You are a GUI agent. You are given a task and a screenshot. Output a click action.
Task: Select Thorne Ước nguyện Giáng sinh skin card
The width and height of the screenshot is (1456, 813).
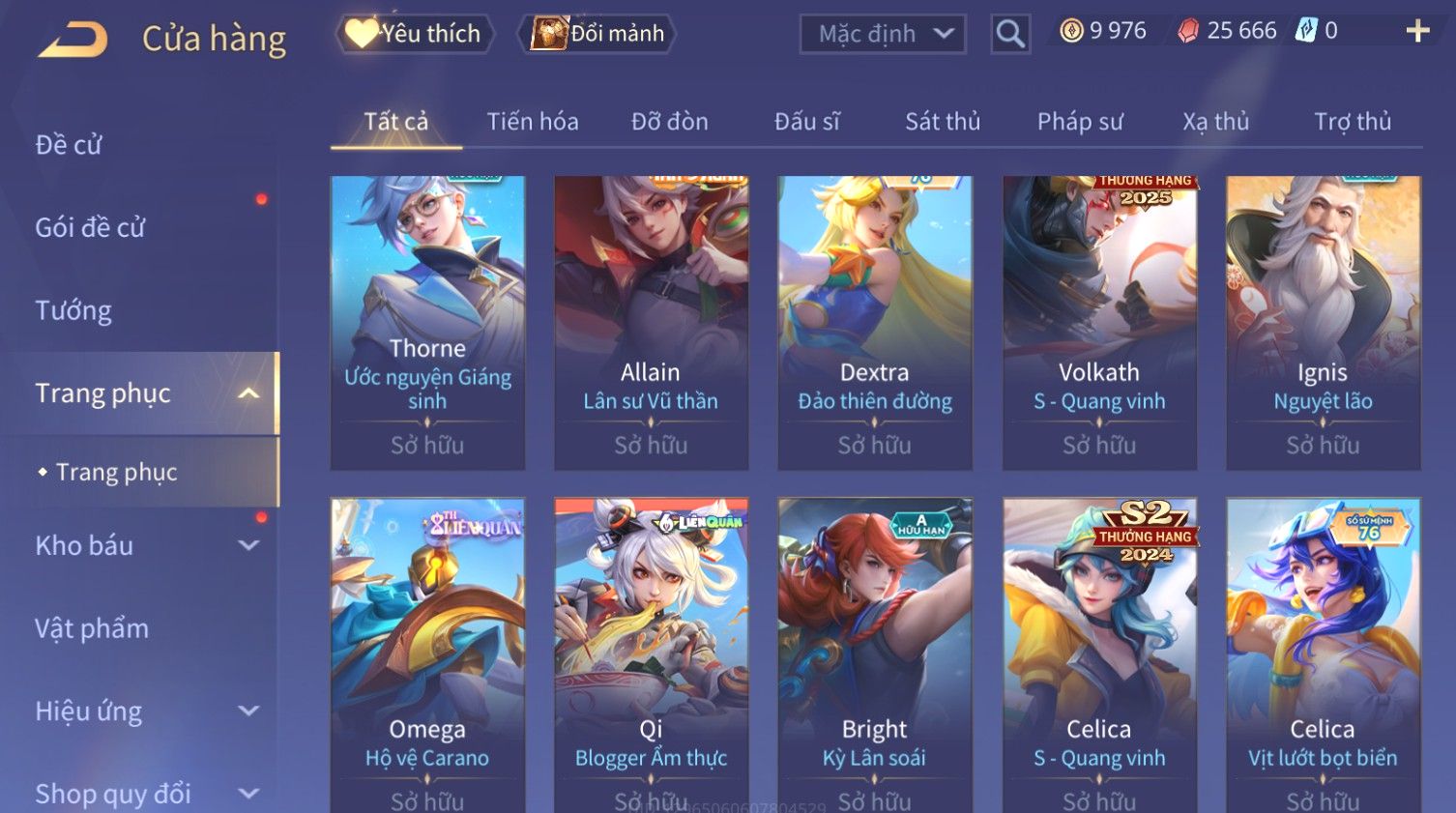coord(427,323)
